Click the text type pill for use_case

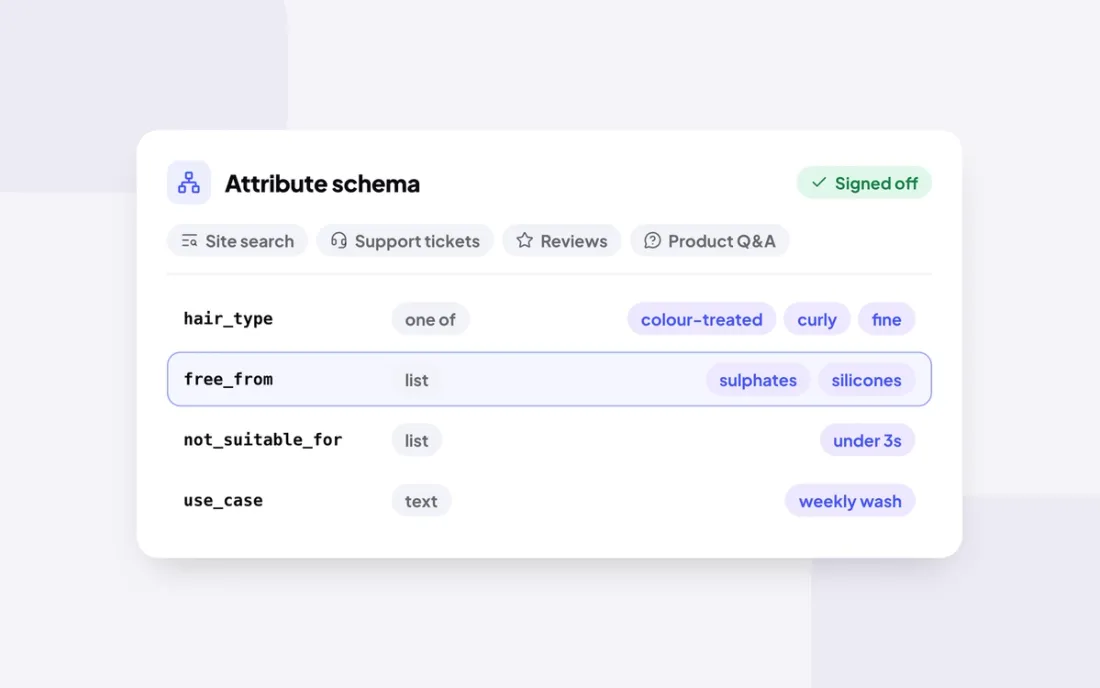pos(421,501)
